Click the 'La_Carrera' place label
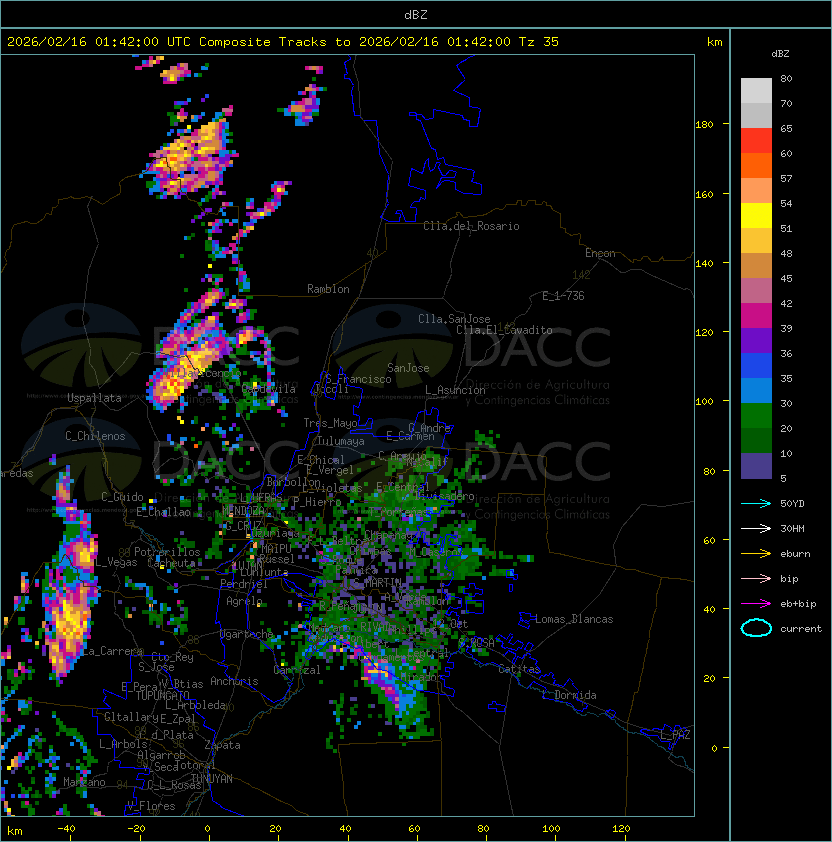Image resolution: width=832 pixels, height=842 pixels. [112, 651]
